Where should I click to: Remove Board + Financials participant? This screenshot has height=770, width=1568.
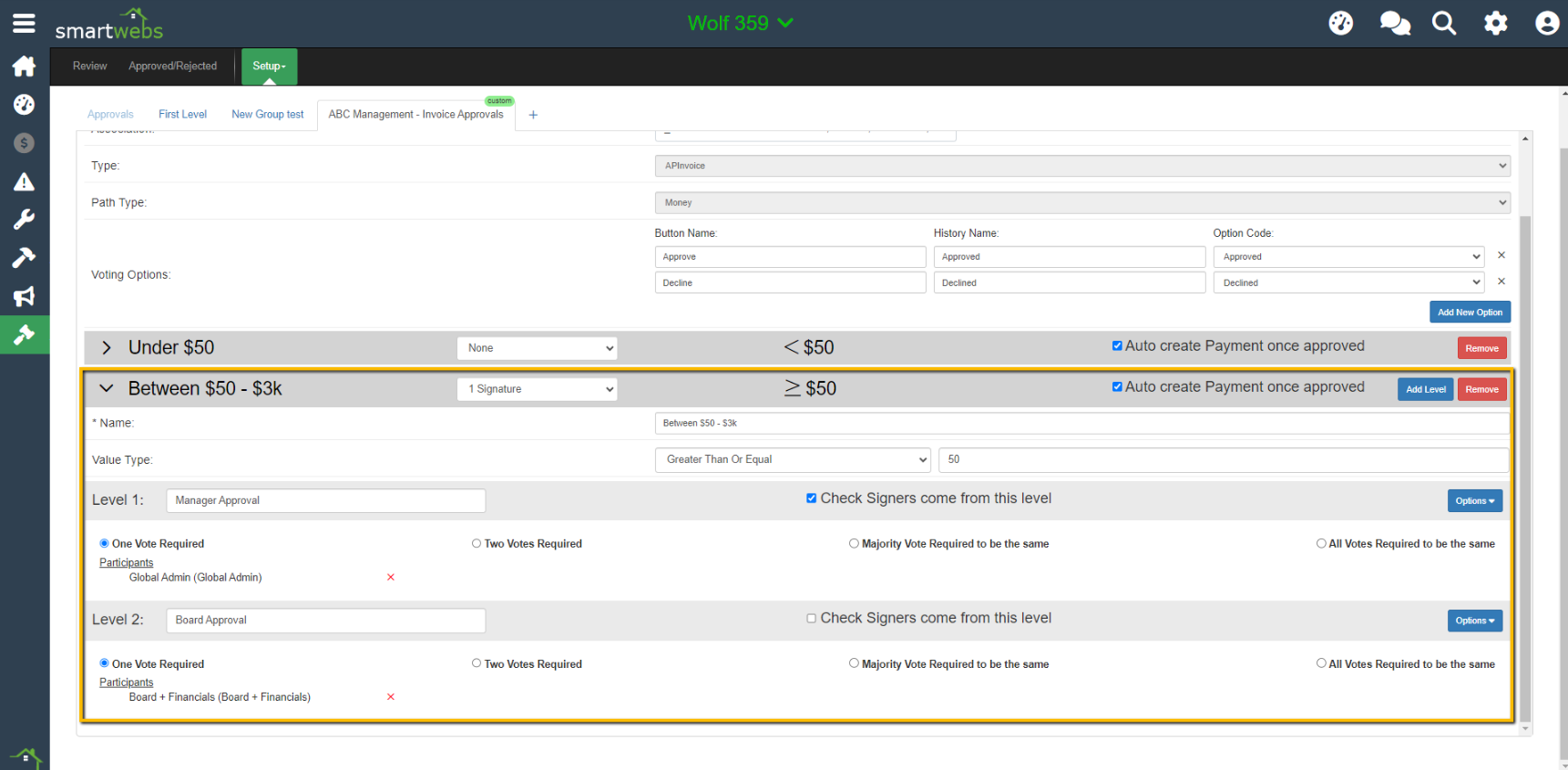click(391, 697)
